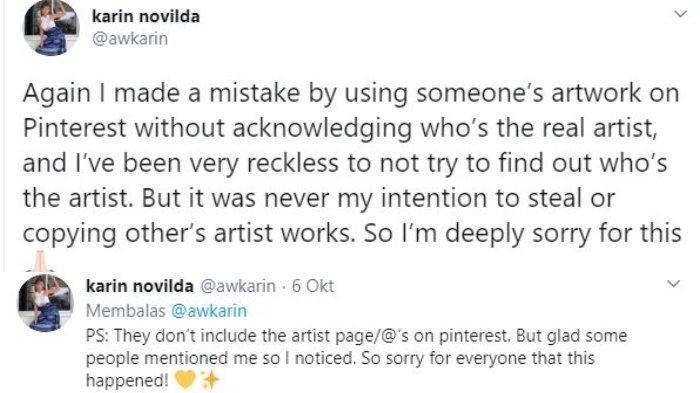This screenshot has height=393, width=700.
Task: Expand the reply tweet's options chevron
Action: 673,284
